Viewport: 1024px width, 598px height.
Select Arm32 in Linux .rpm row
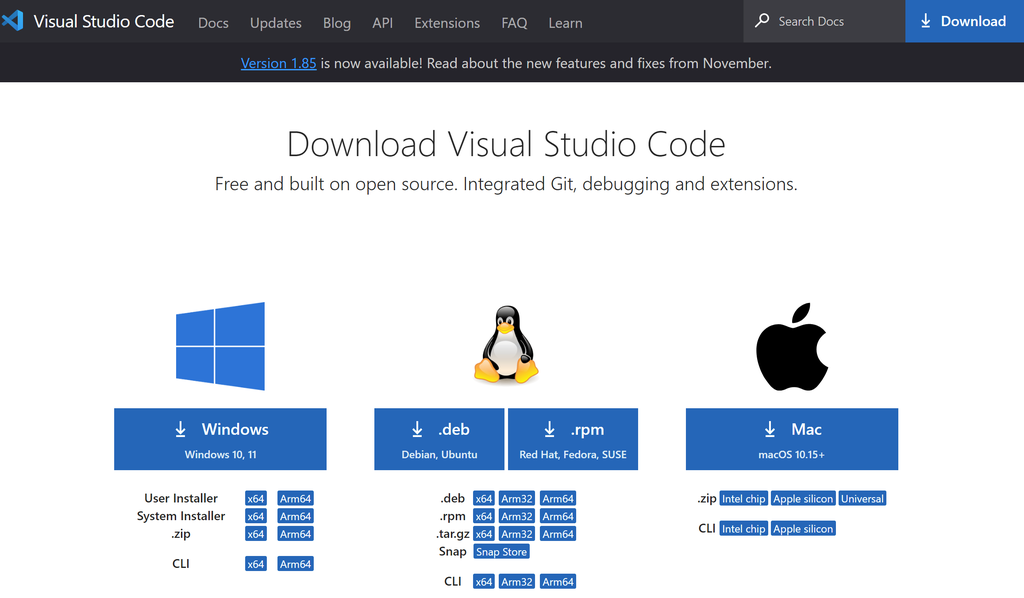pyautogui.click(x=517, y=516)
